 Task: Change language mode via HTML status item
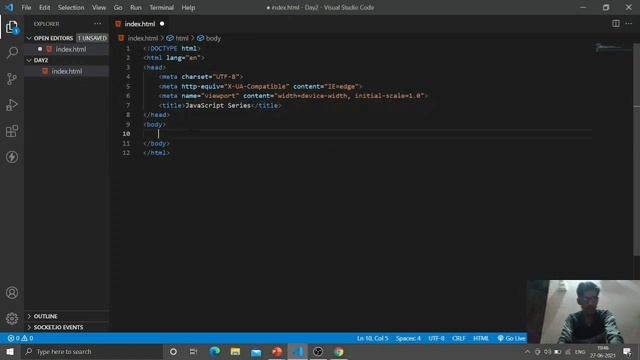tap(481, 338)
